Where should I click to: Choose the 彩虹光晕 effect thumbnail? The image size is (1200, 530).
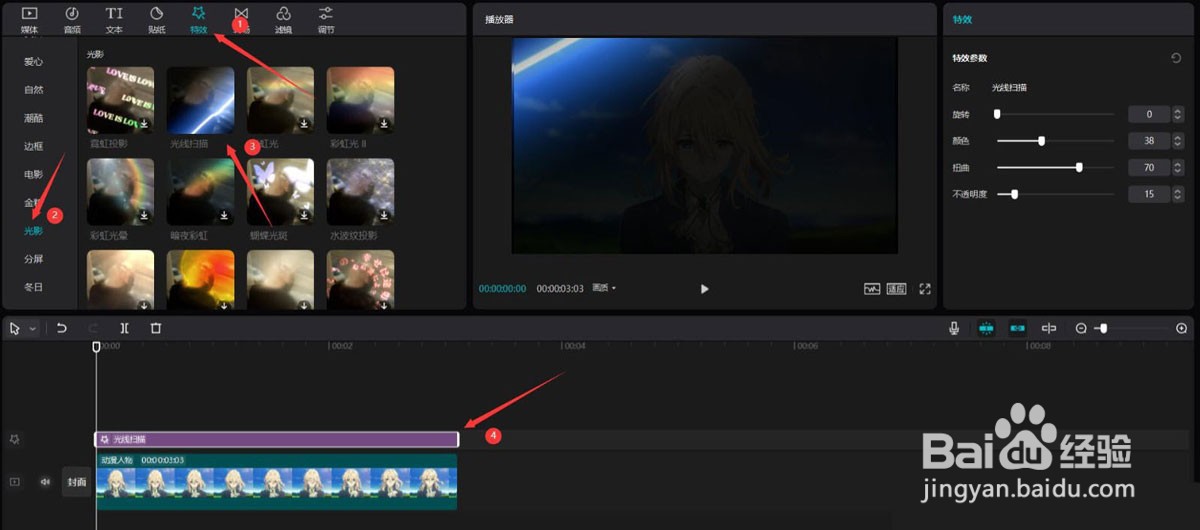(120, 191)
